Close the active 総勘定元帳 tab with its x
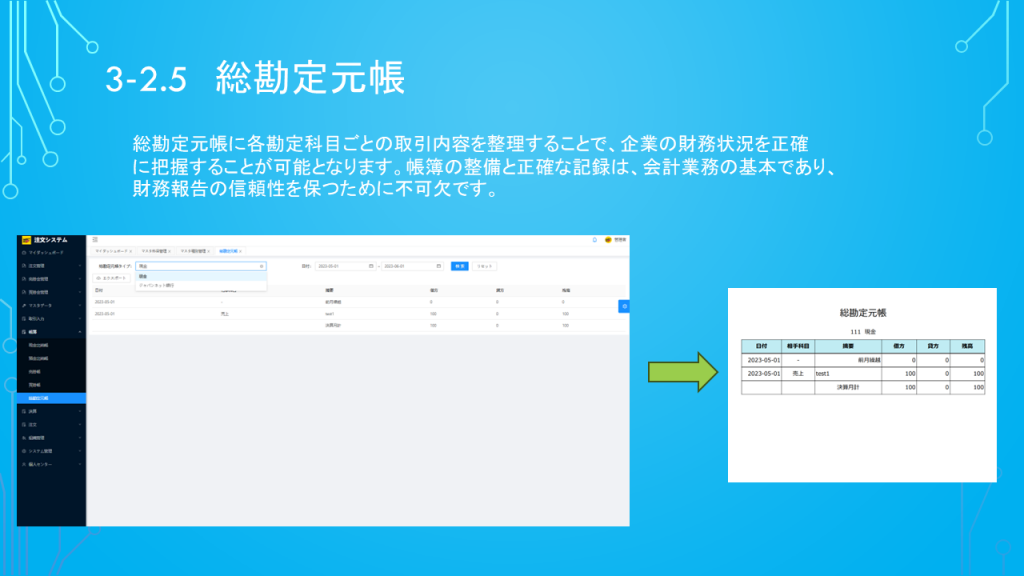Screen dimensions: 1024x576 (240, 251)
